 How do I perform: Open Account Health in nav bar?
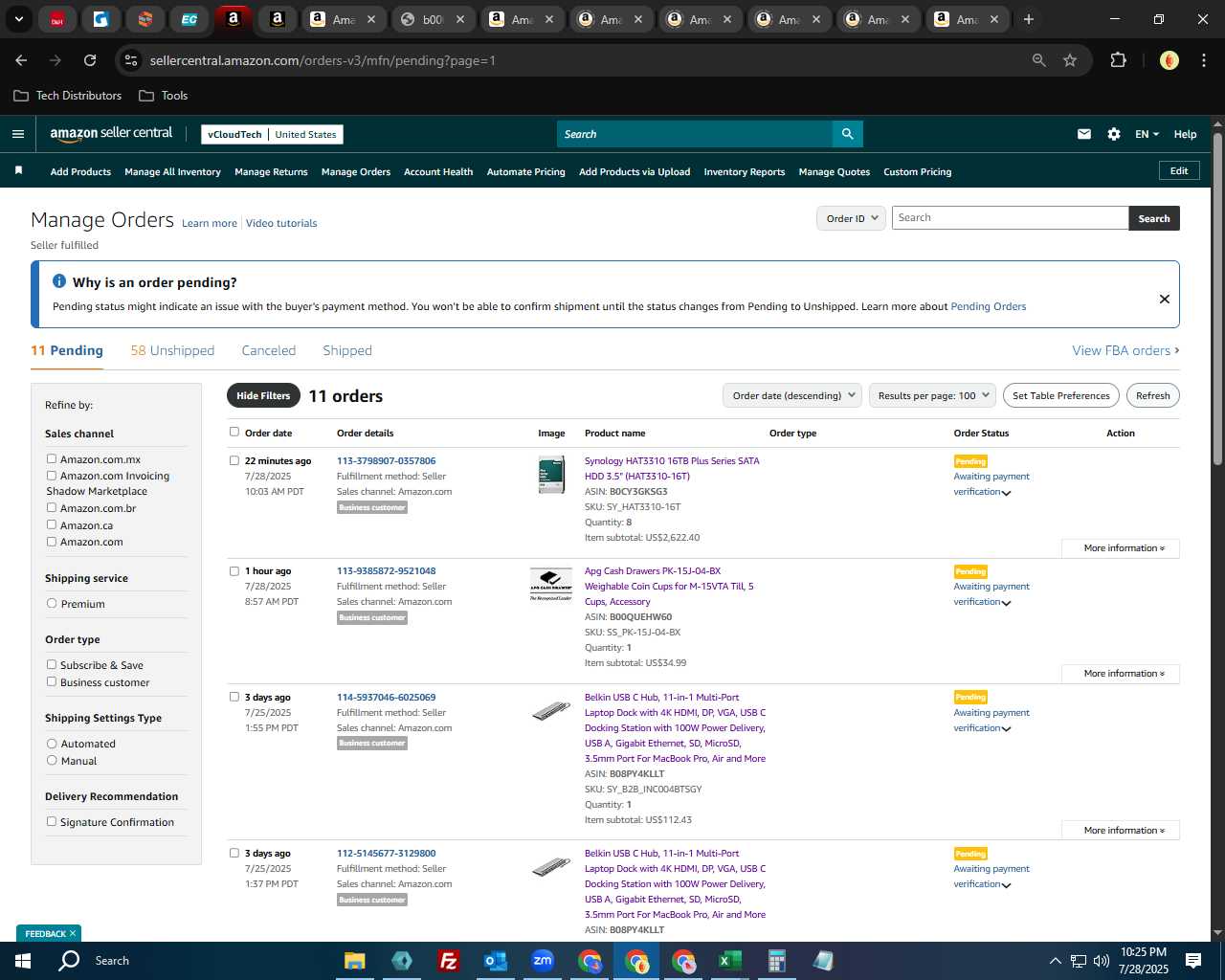click(438, 171)
